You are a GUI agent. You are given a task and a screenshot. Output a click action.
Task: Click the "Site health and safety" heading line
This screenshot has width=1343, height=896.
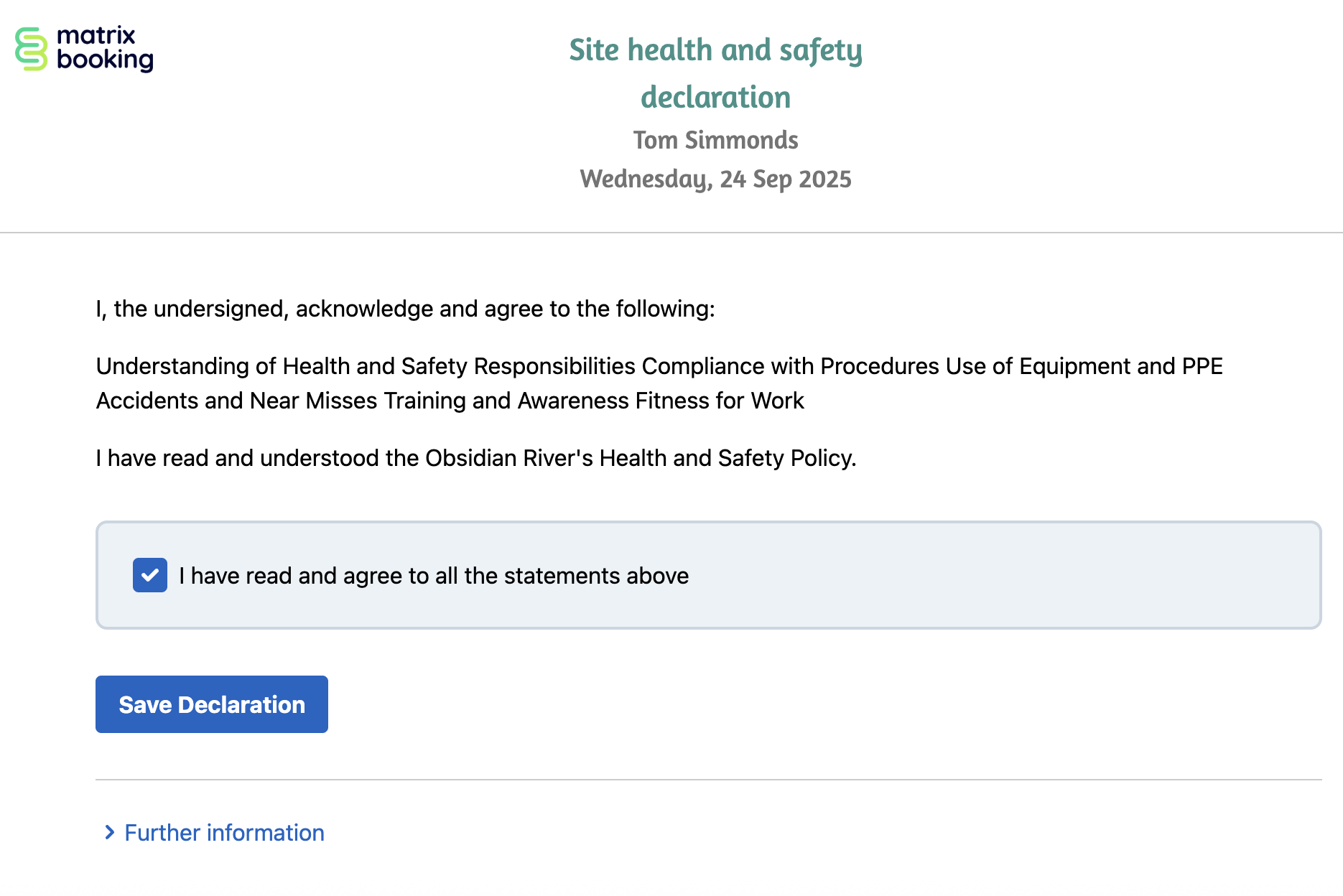715,50
